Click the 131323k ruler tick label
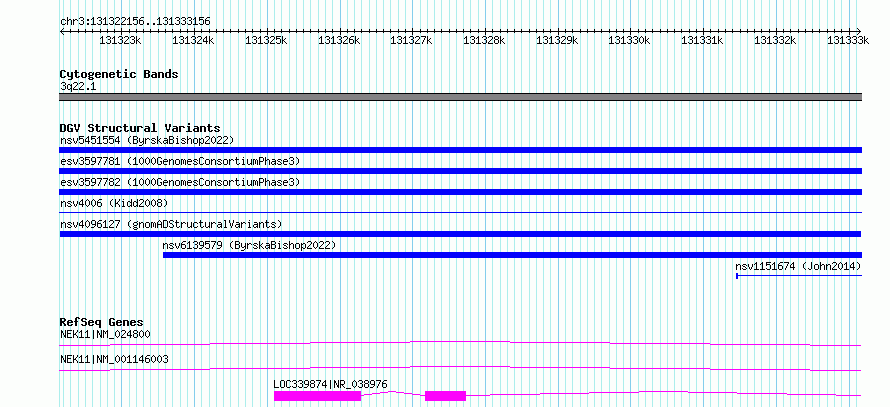Image resolution: width=890 pixels, height=407 pixels. point(120,40)
